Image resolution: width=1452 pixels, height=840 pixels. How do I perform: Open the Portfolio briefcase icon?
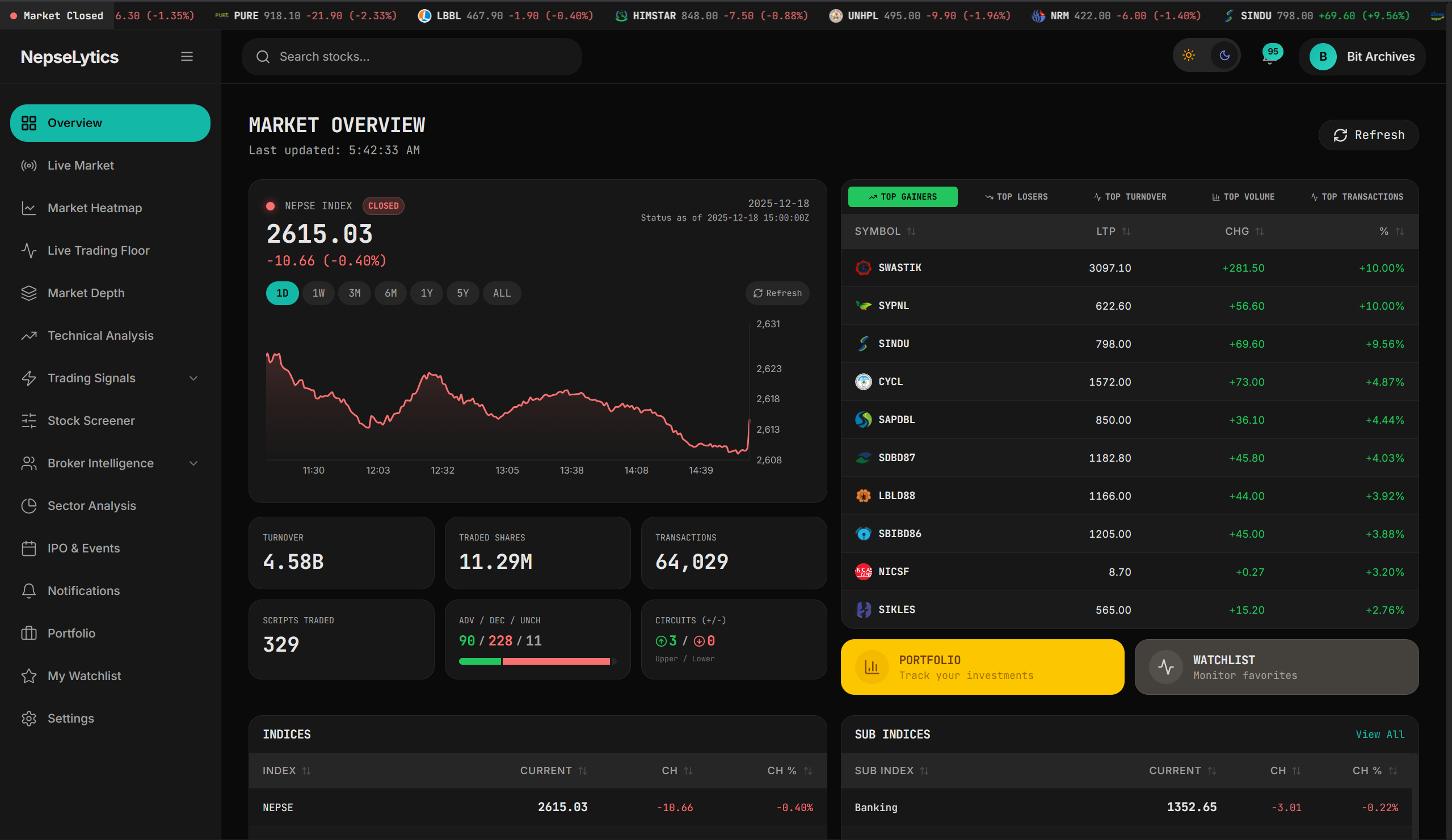point(30,632)
